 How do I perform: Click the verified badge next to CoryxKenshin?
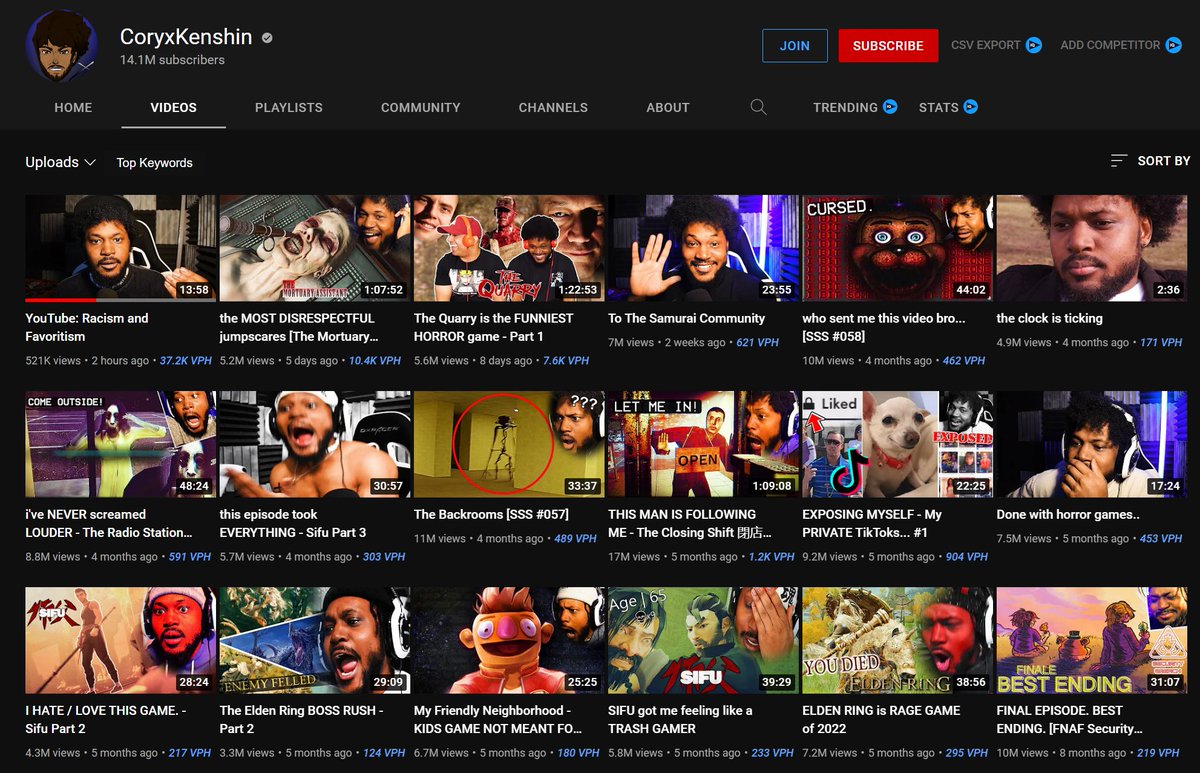coord(267,38)
